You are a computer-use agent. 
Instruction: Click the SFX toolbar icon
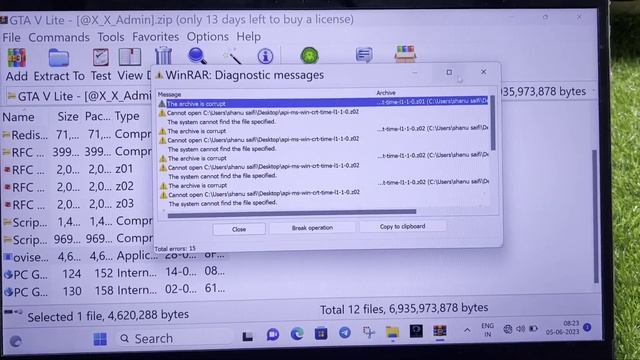(x=405, y=53)
